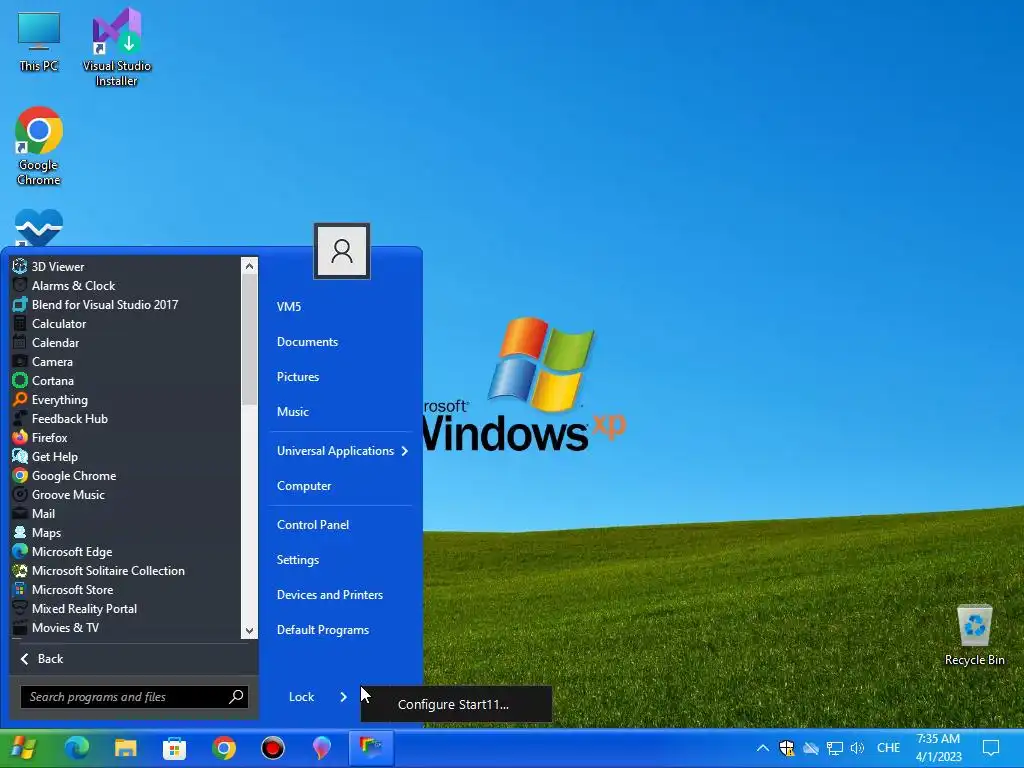This screenshot has width=1024, height=768.
Task: Click the magnifier search icon
Action: 236,697
